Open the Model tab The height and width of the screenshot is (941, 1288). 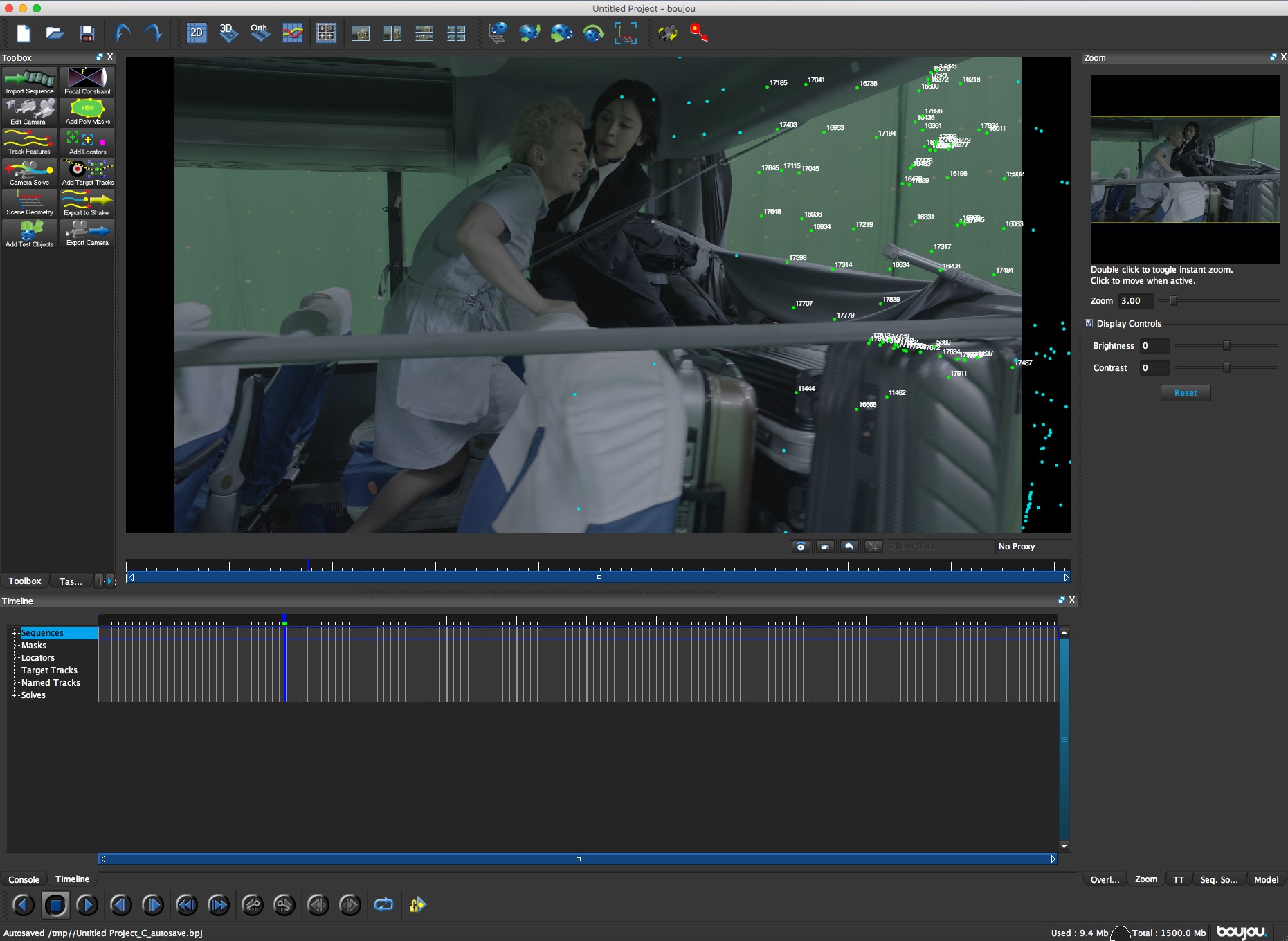[x=1266, y=879]
